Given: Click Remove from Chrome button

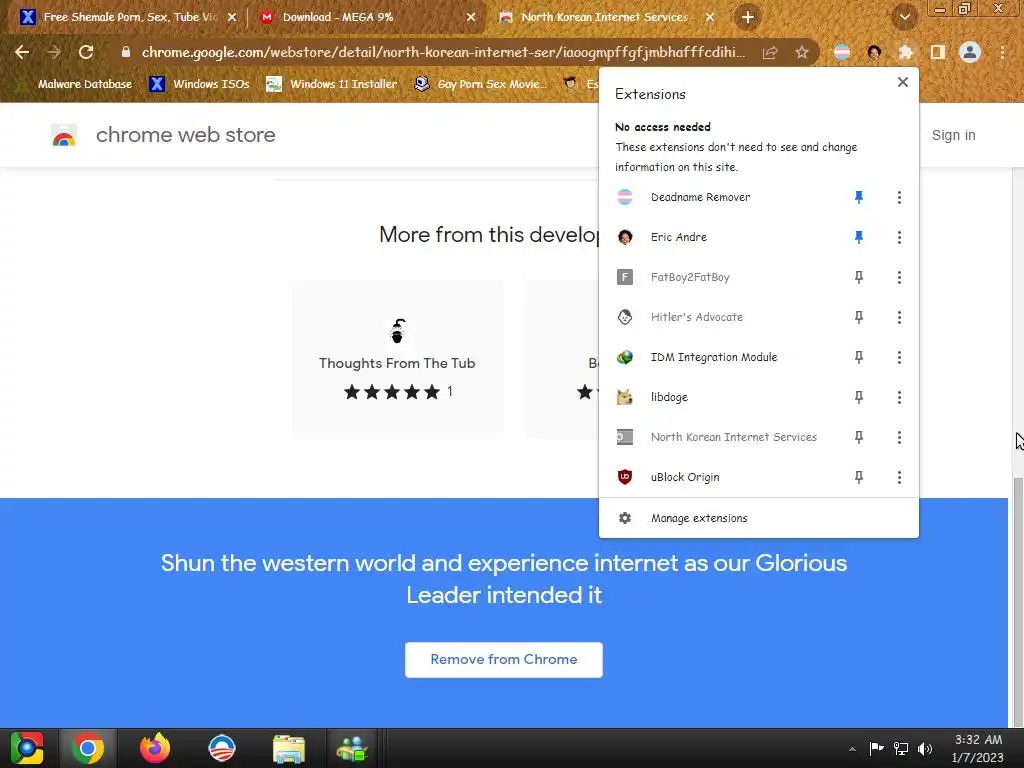Looking at the screenshot, I should coord(504,660).
